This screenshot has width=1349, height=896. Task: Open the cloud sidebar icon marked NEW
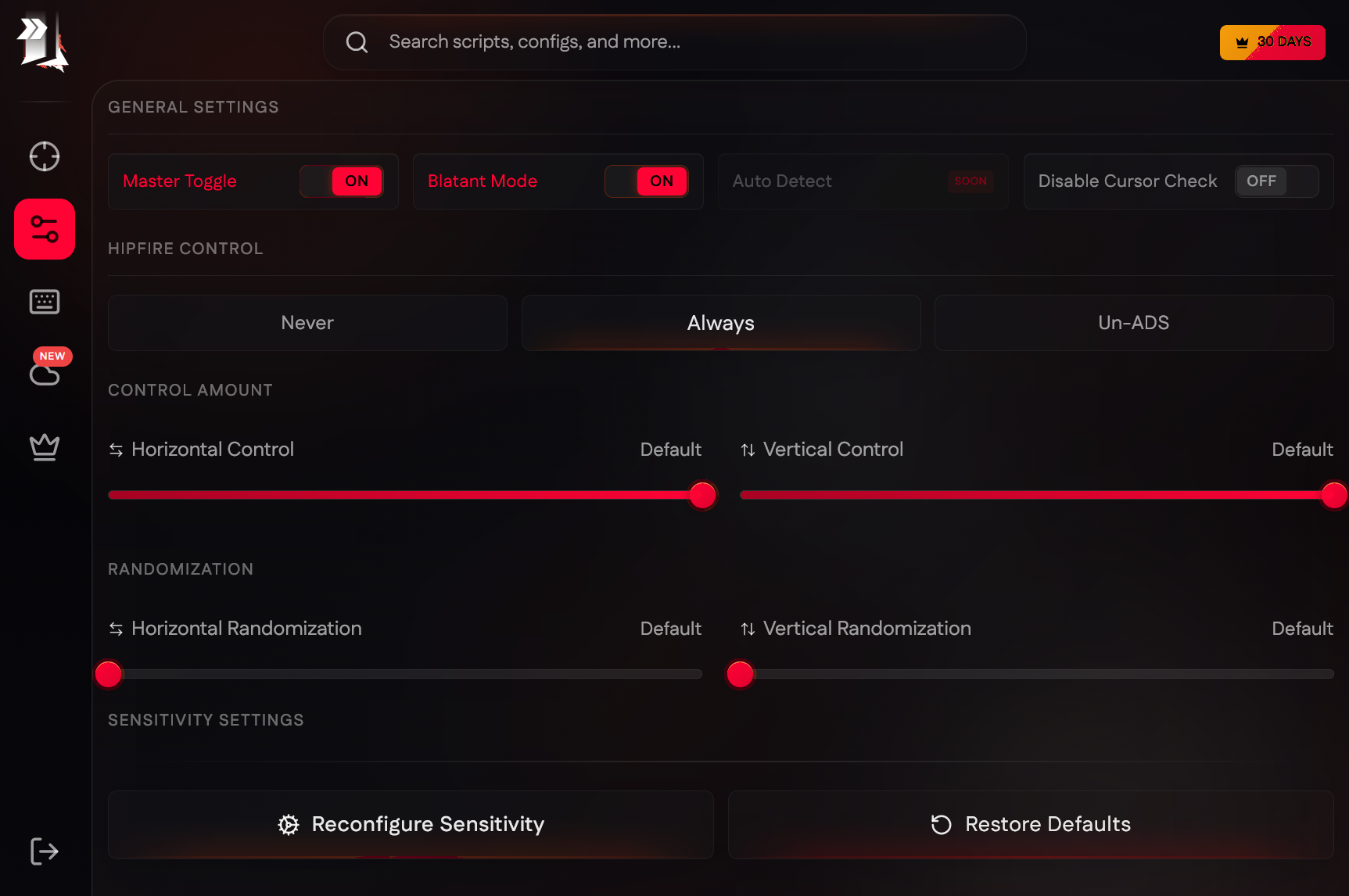[x=45, y=374]
